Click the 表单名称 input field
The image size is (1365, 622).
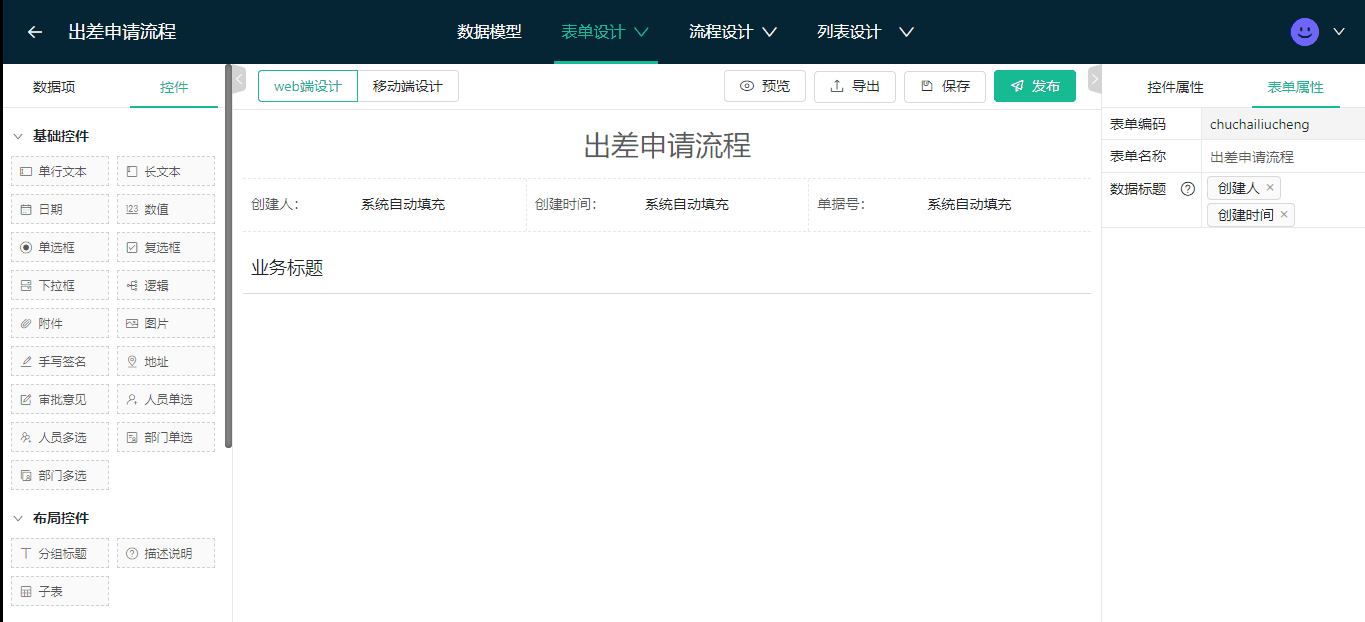pyautogui.click(x=1283, y=157)
